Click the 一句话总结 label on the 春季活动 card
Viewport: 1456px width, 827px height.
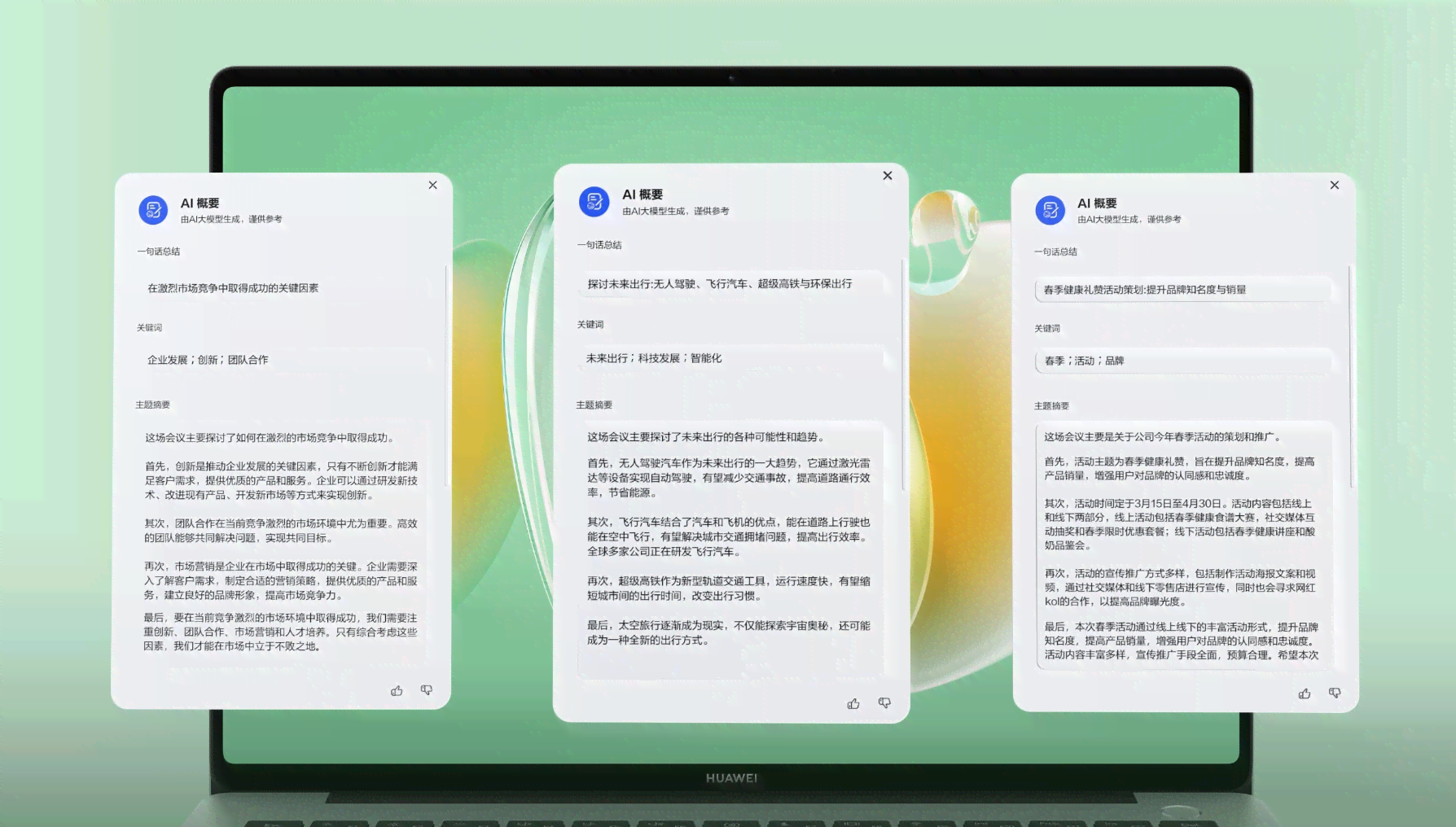coord(1055,252)
